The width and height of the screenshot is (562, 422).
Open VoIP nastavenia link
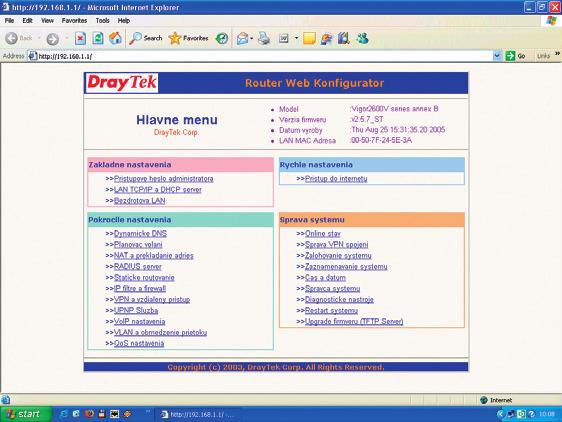139,322
